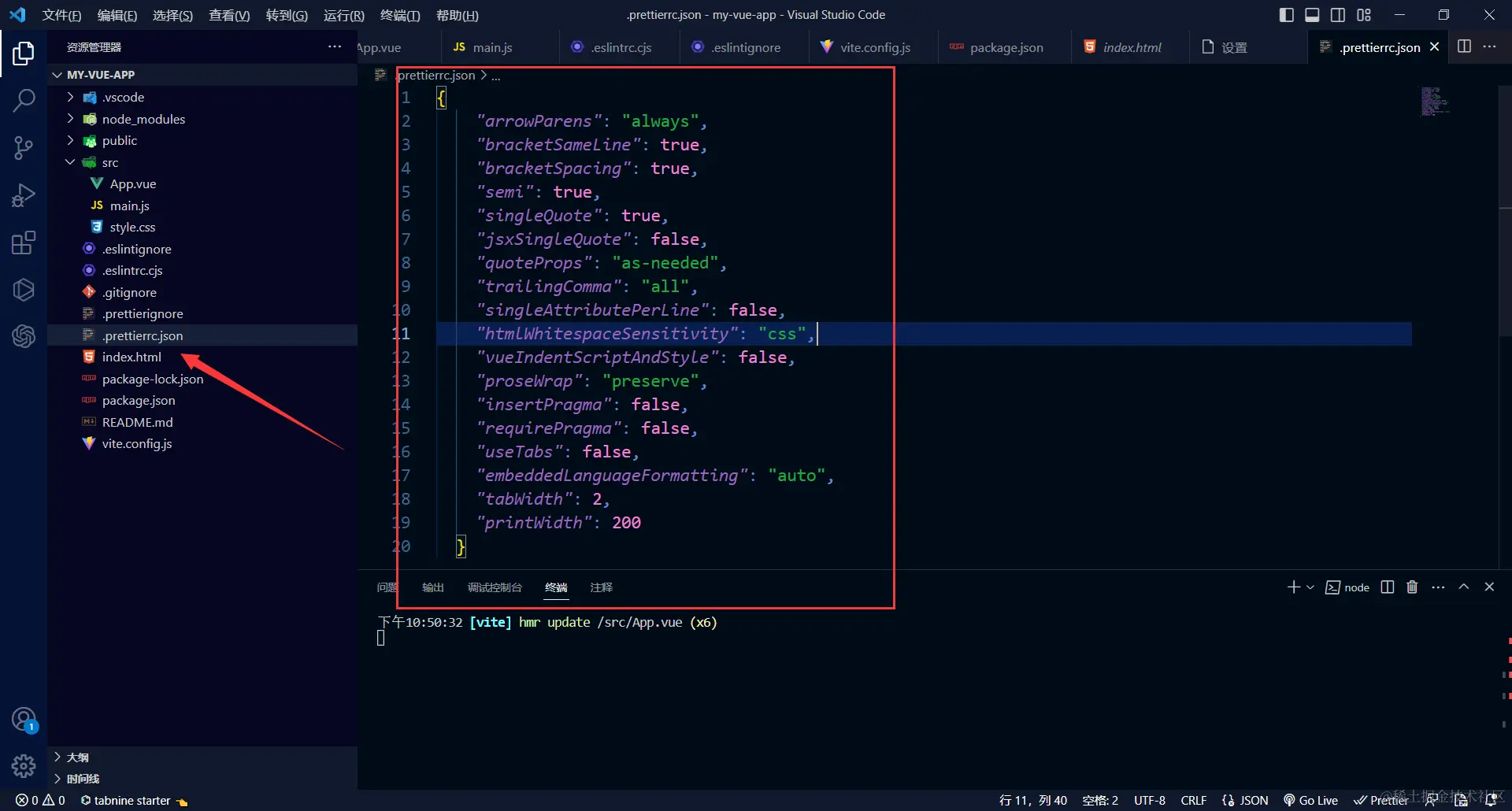Switch to the 调试控制台 debug console tab
Image resolution: width=1512 pixels, height=811 pixels.
(495, 587)
